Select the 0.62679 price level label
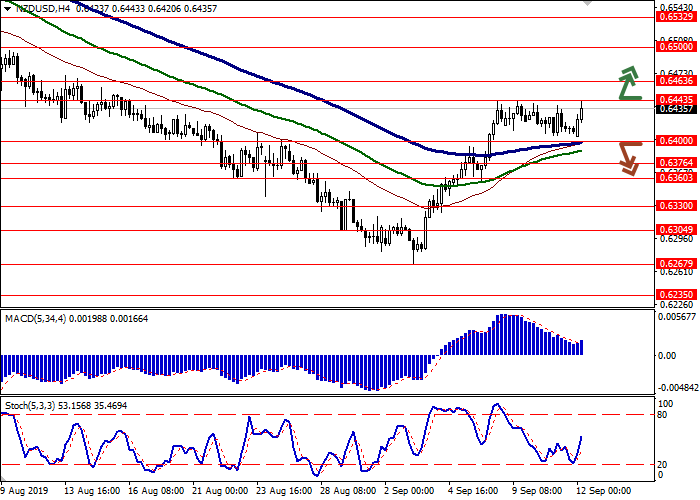Image resolution: width=700 pixels, height=500 pixels. tap(676, 263)
